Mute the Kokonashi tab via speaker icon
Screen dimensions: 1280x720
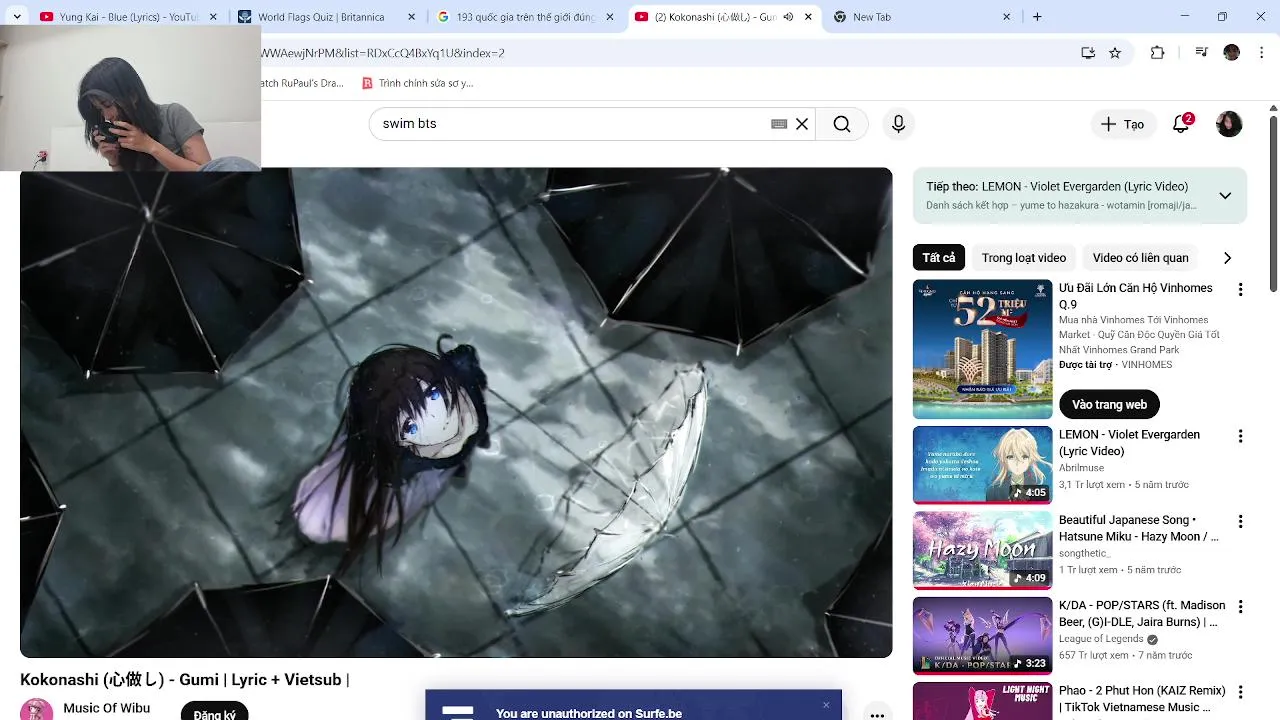[x=788, y=17]
